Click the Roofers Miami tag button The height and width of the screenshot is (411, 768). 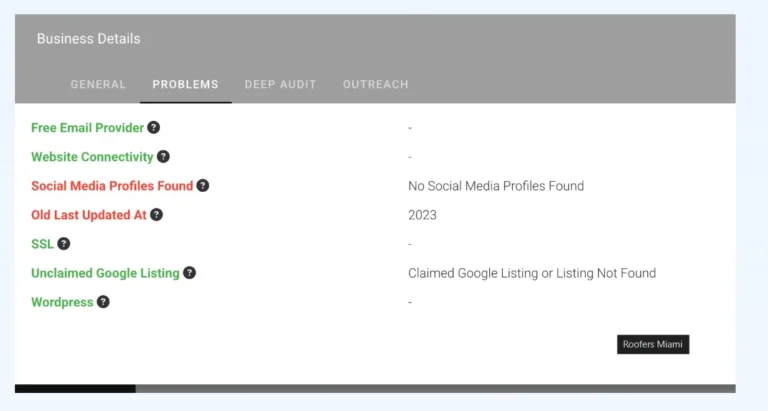[653, 344]
